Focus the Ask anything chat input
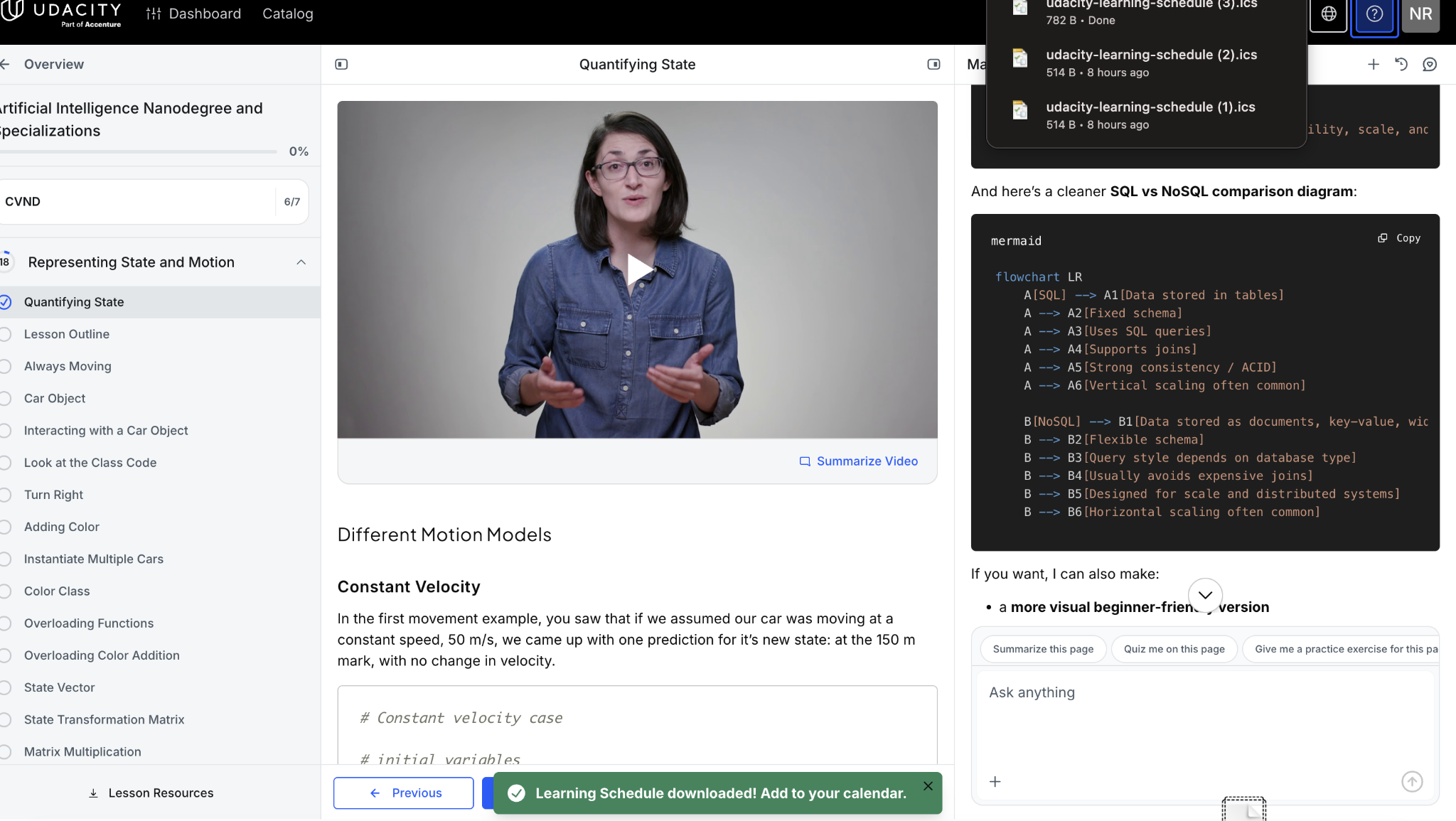Screen dimensions: 1456x821 (x=1205, y=718)
